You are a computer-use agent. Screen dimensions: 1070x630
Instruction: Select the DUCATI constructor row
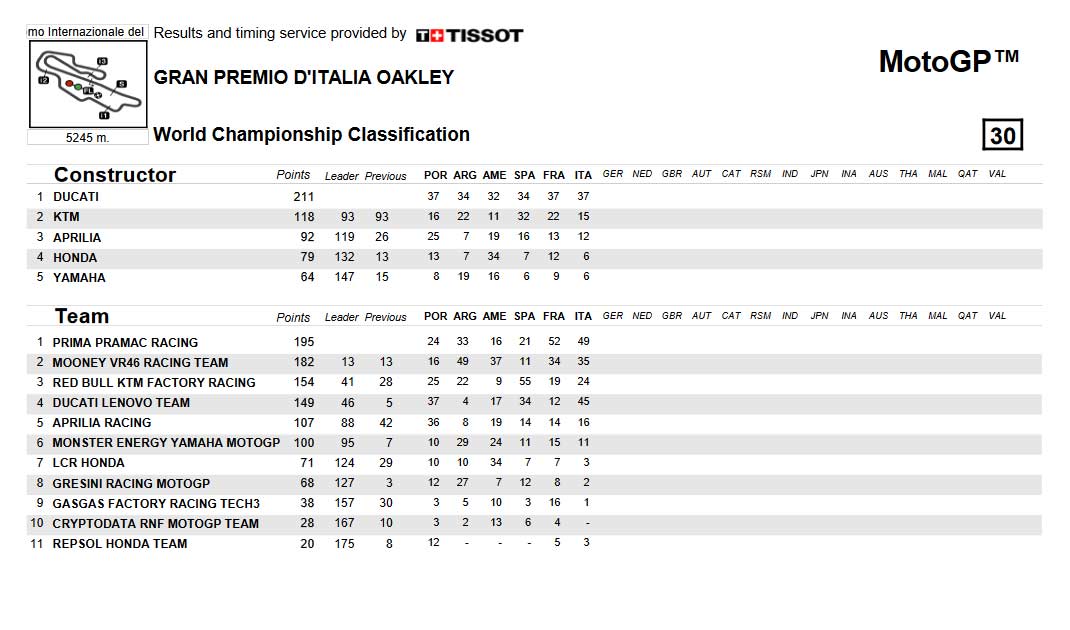pyautogui.click(x=534, y=197)
